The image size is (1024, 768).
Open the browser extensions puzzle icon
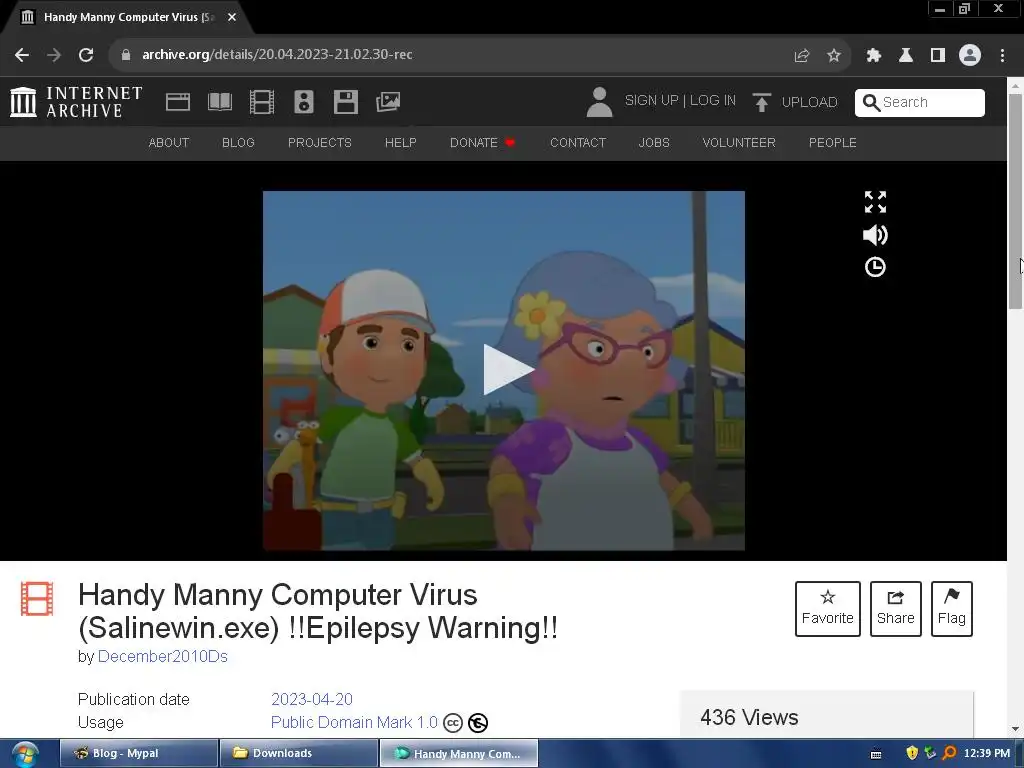tap(873, 55)
